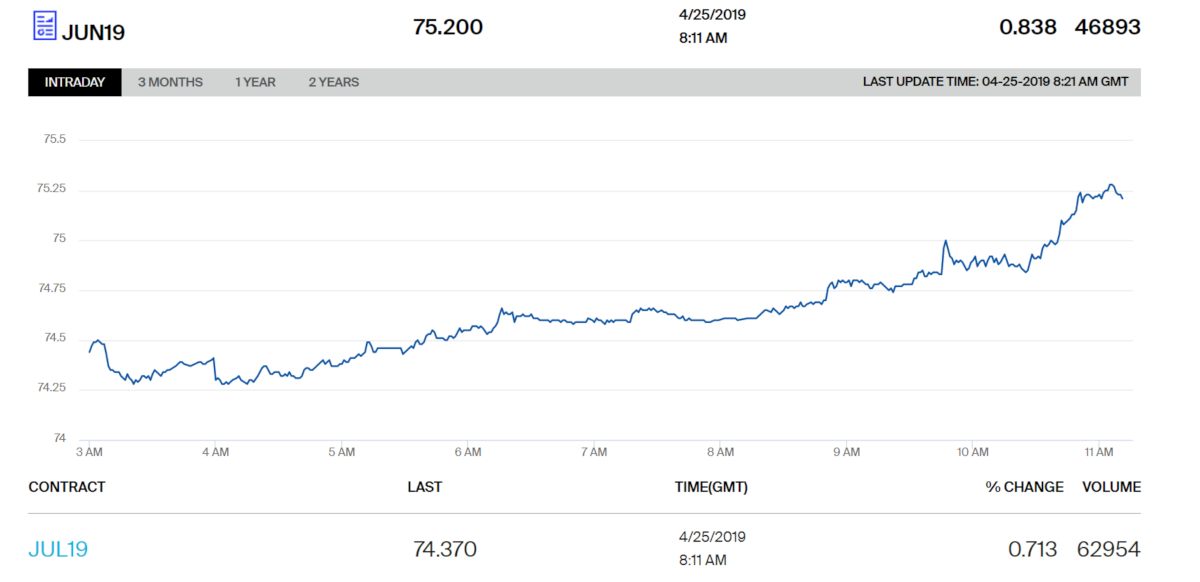This screenshot has width=1200, height=582.
Task: Click the 75.25 price axis label
Action: (51, 189)
